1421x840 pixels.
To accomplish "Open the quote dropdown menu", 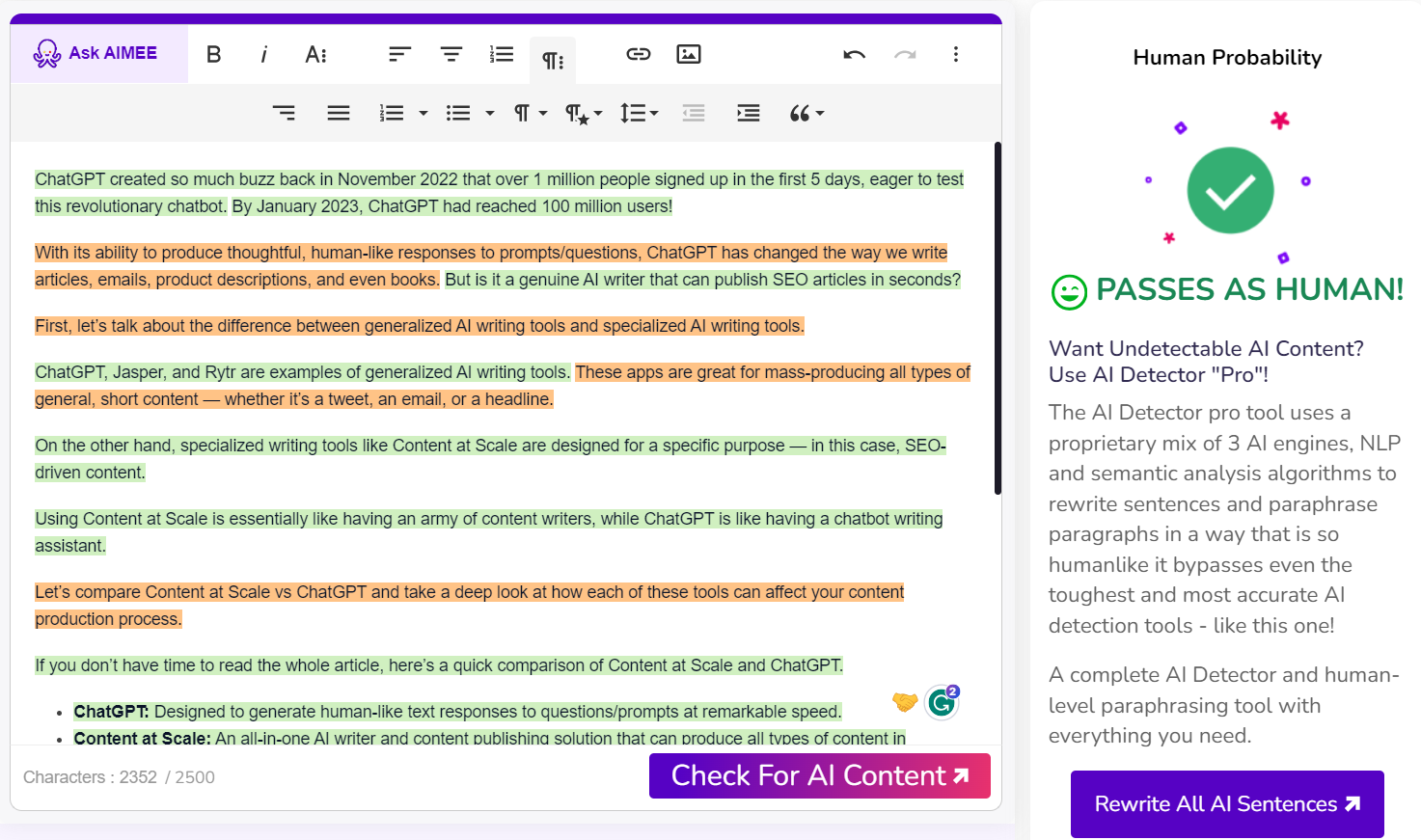I will [x=806, y=114].
